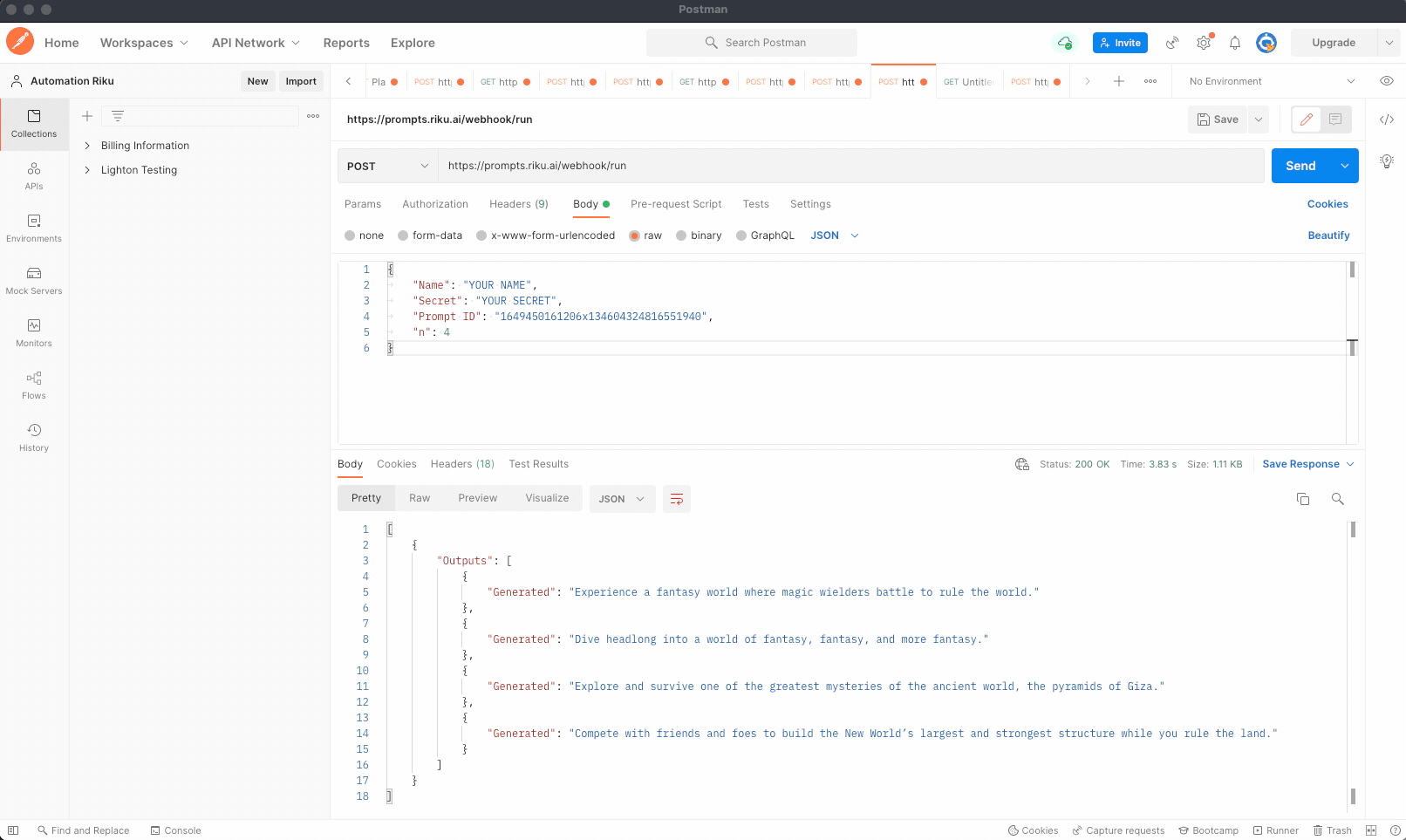Toggle sidebar with bottom-left panel icon
The image size is (1406, 840).
click(x=13, y=830)
